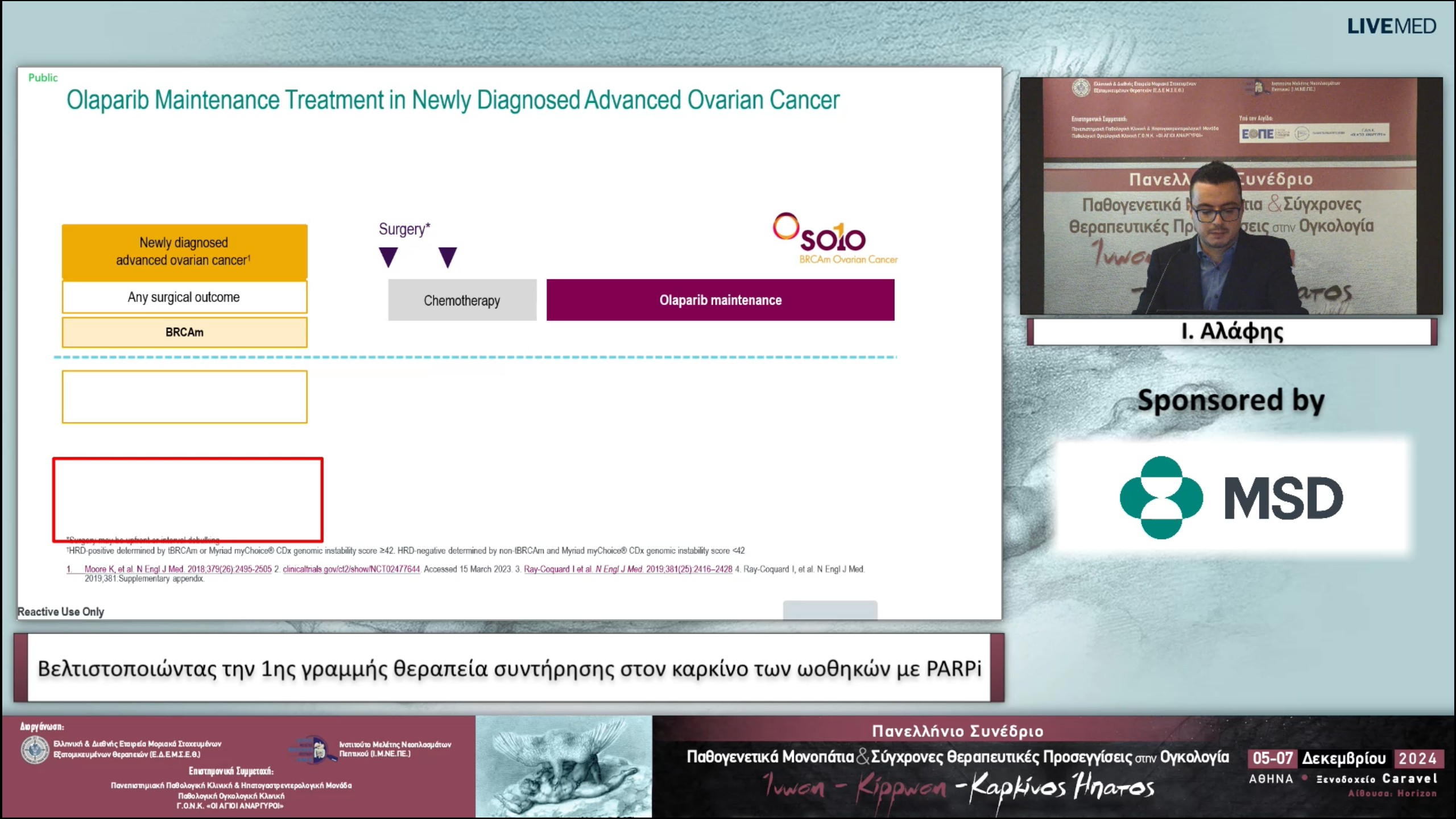The height and width of the screenshot is (819, 1456).
Task: Click the second Surgery arrow marker
Action: (x=448, y=257)
